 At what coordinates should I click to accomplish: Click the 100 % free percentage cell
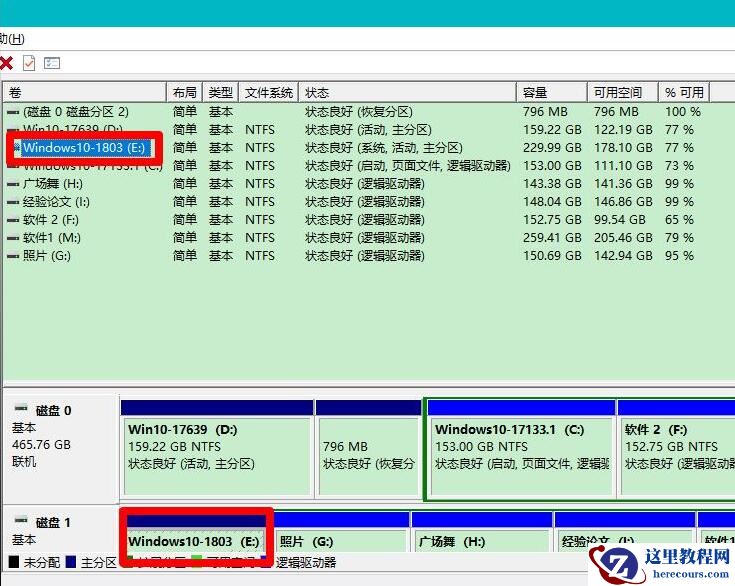[x=683, y=112]
